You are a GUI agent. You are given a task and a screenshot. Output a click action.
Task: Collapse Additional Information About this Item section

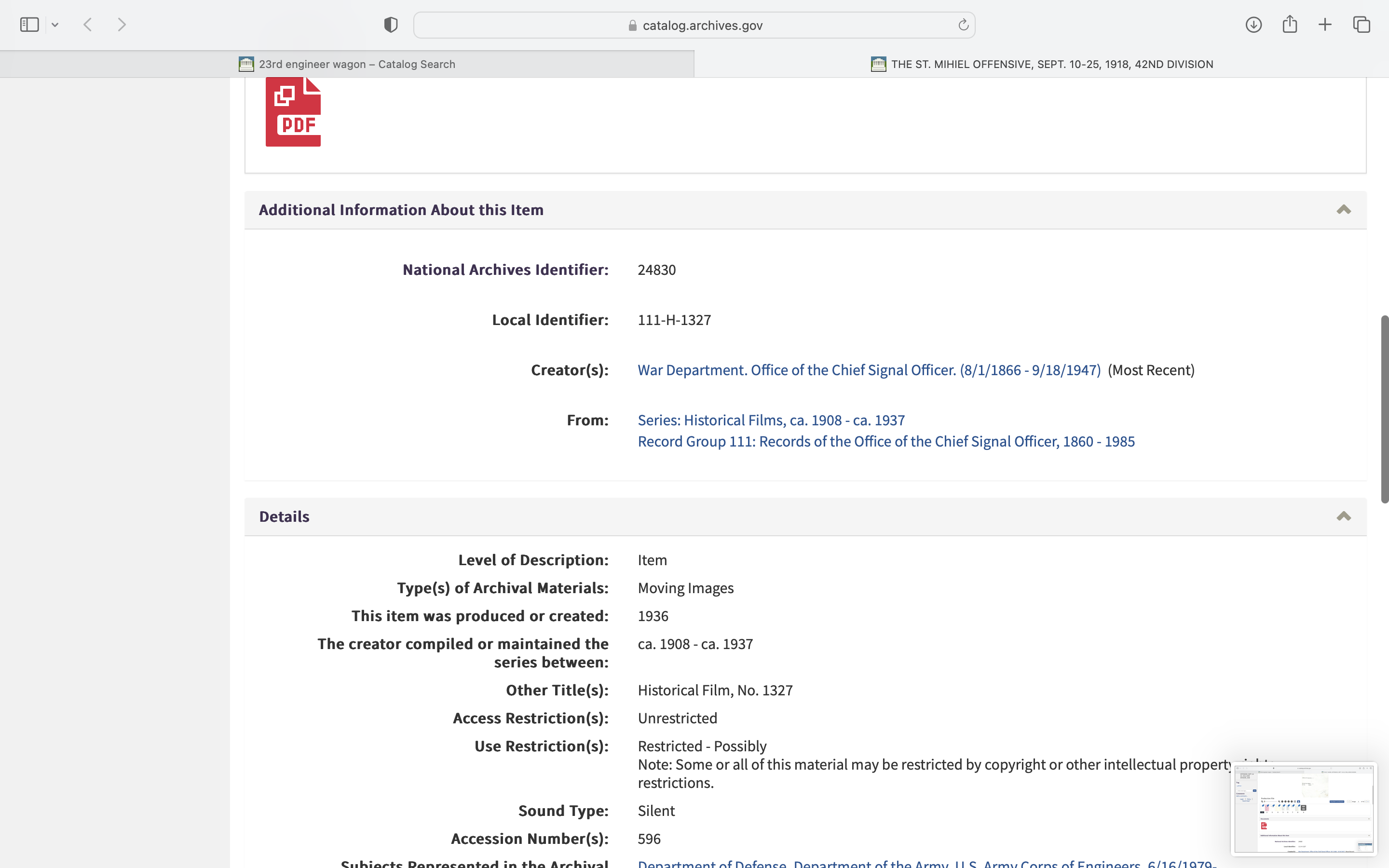1343,210
